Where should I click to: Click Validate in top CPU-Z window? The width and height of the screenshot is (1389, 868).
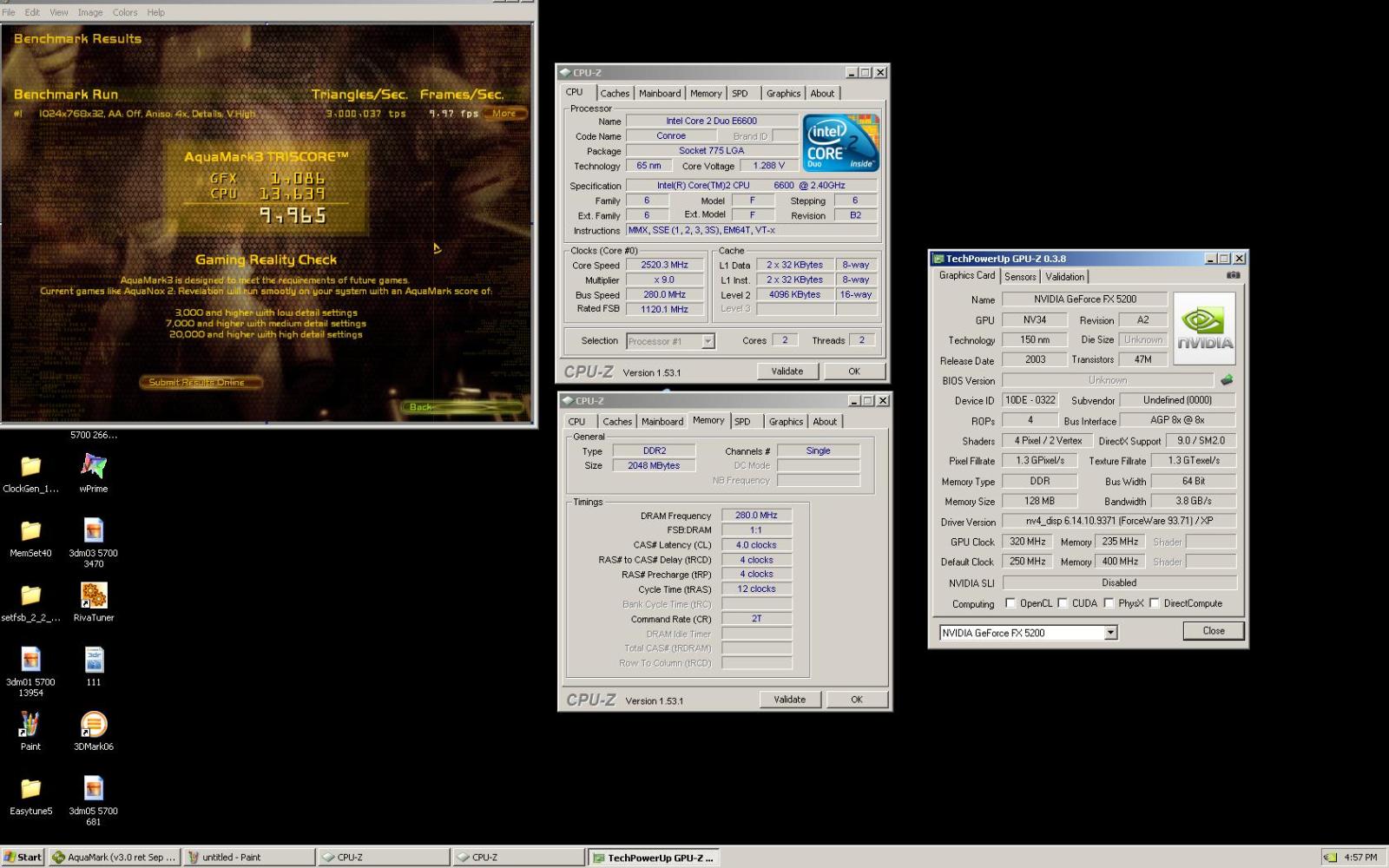point(787,372)
